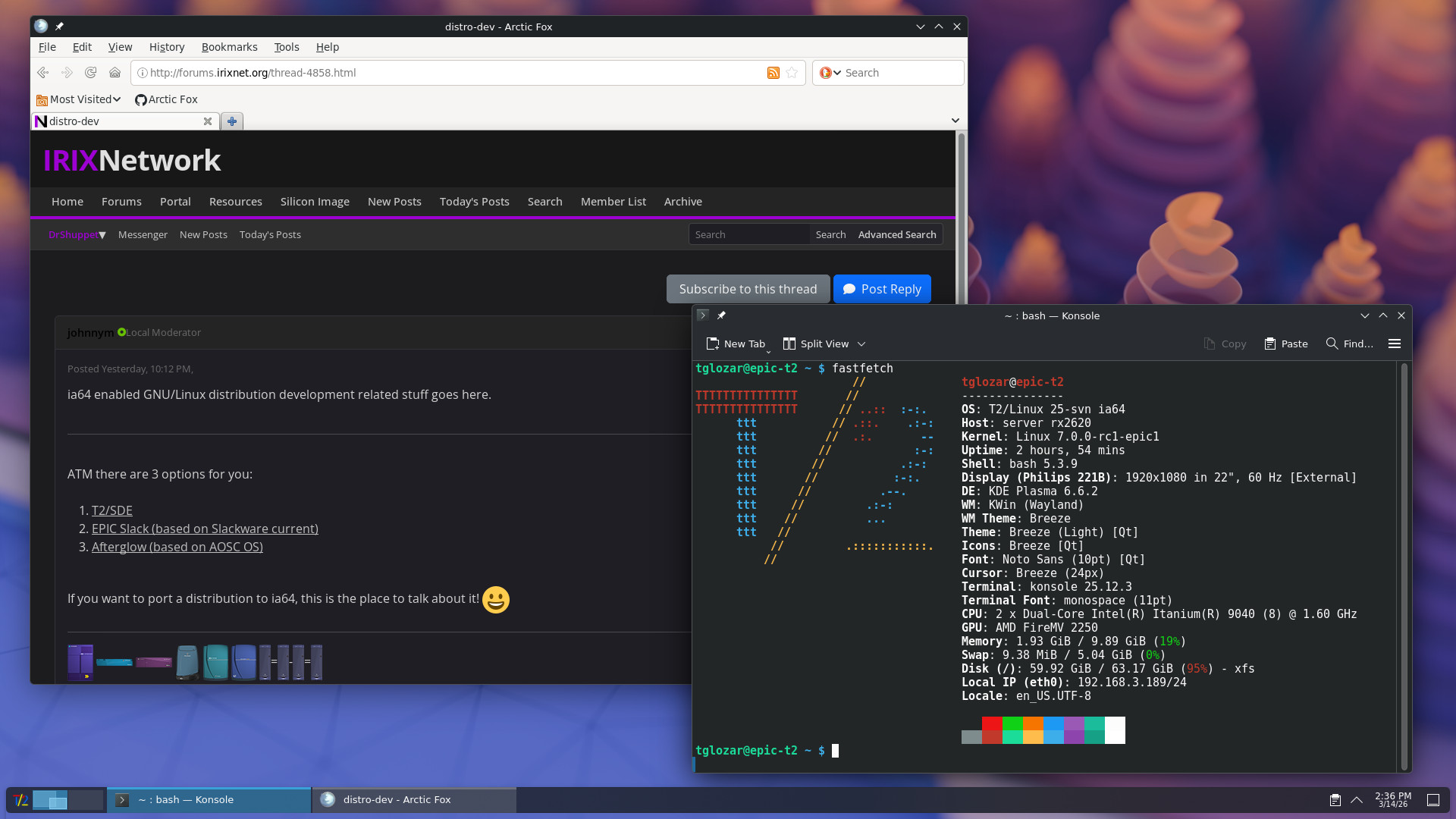The height and width of the screenshot is (819, 1456).
Task: Toggle pin on Konsole window titlebar
Action: pyautogui.click(x=721, y=315)
